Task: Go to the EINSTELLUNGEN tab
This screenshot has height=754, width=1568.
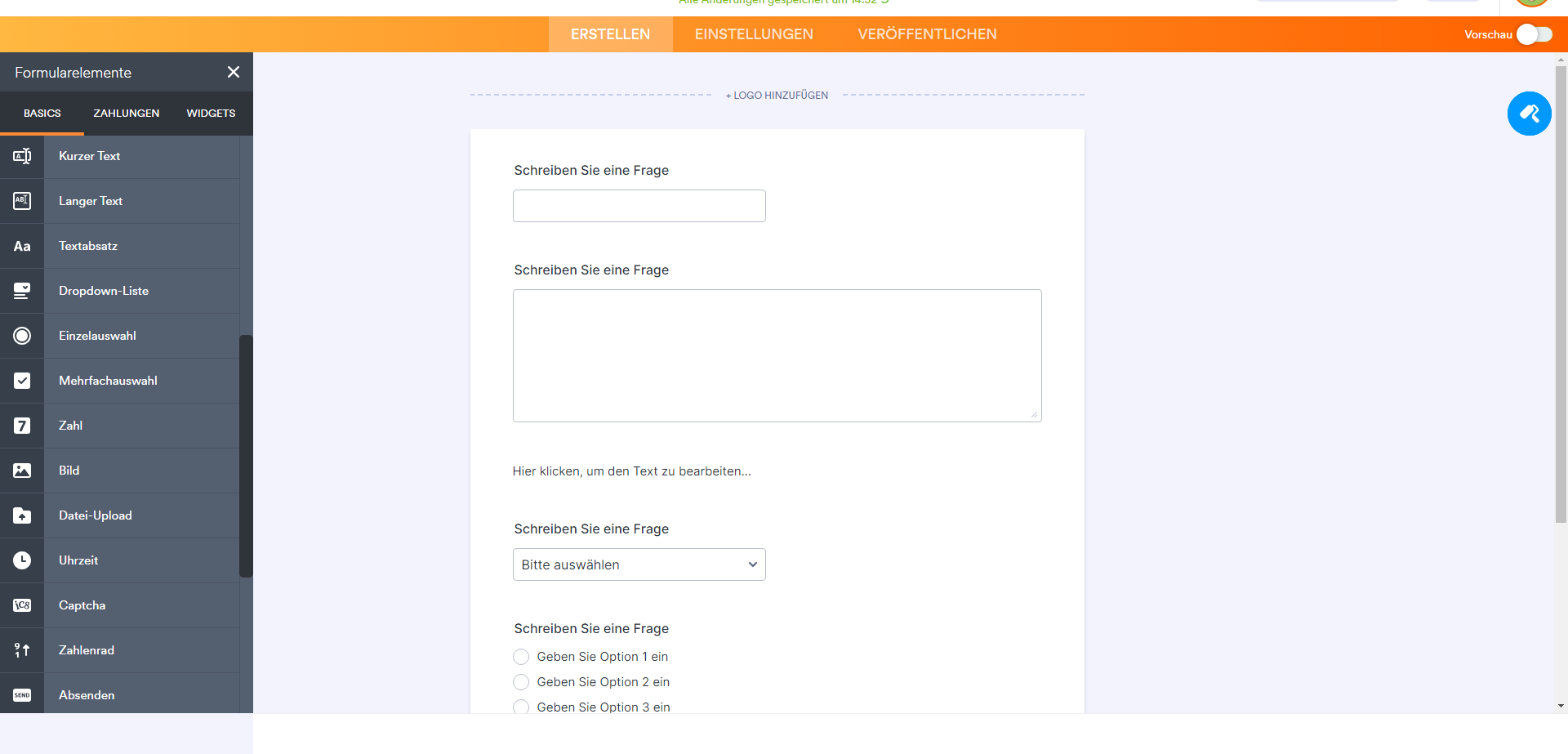Action: coord(754,34)
